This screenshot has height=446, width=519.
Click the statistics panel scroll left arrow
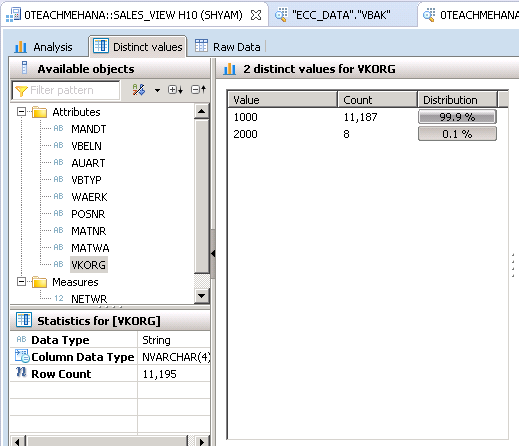[18, 441]
